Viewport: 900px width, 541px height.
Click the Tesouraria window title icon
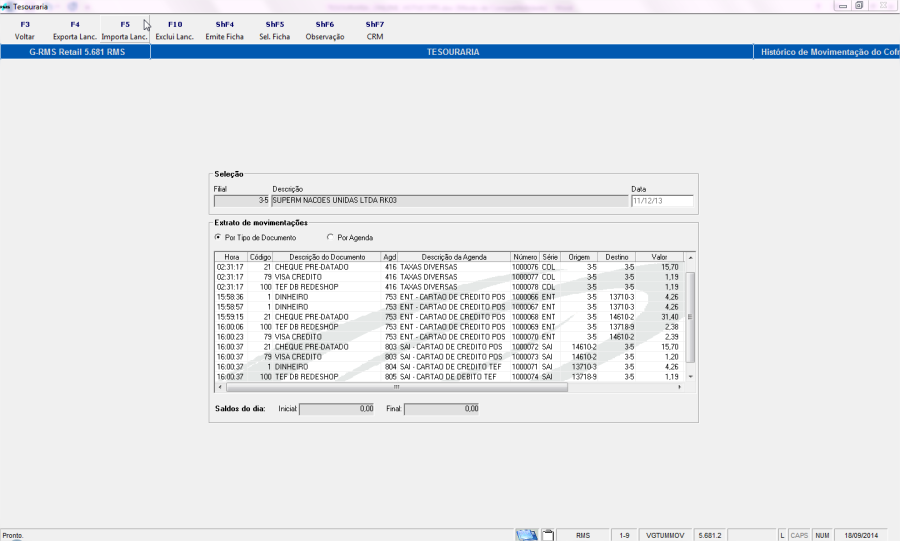coord(5,7)
